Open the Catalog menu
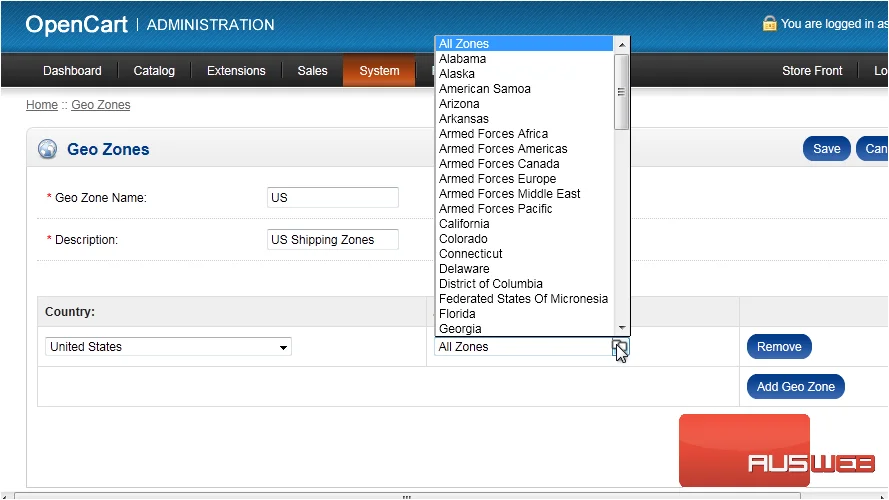889x500 pixels. coord(154,71)
